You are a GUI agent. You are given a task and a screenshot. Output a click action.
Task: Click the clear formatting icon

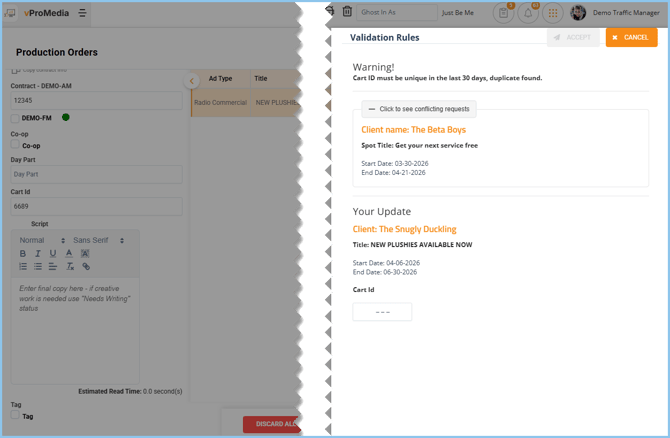coord(70,267)
